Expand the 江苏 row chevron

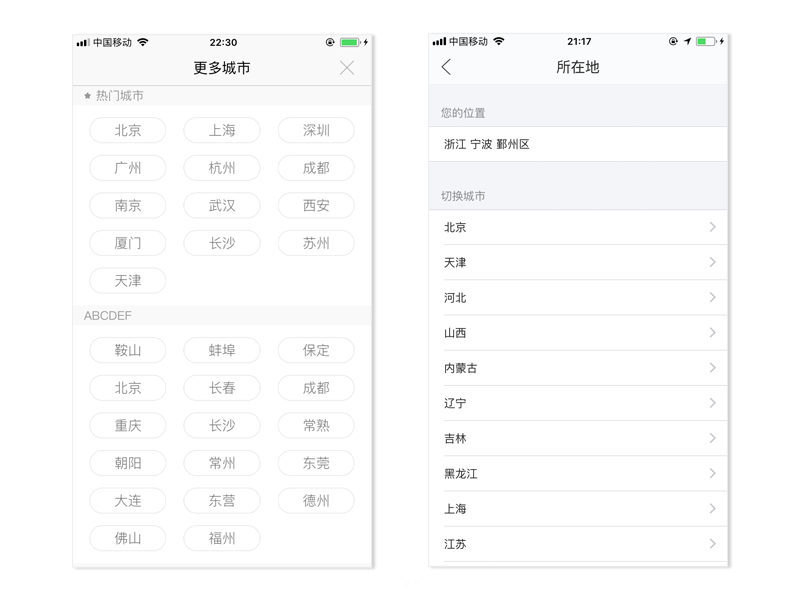712,544
